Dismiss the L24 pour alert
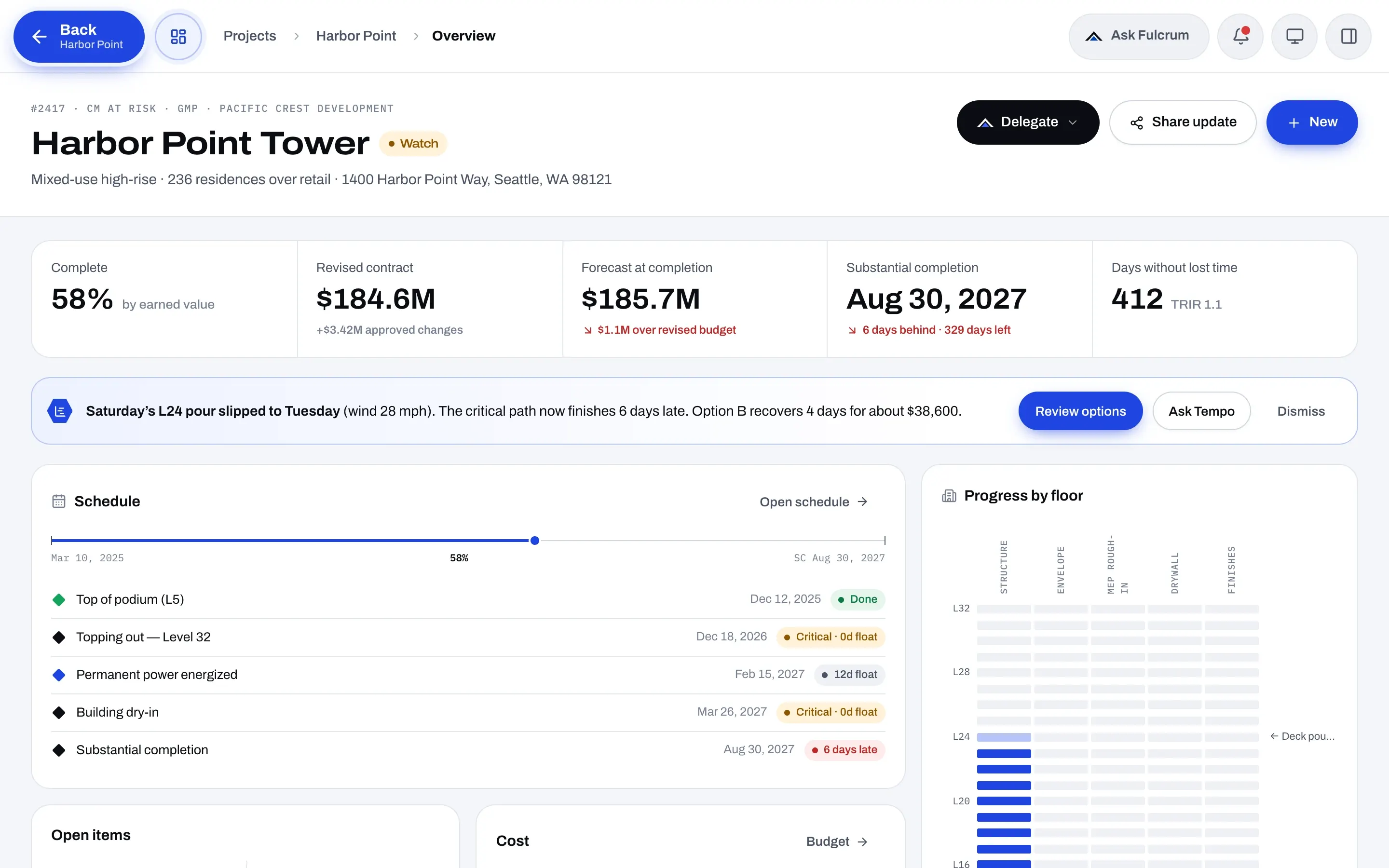The image size is (1389, 868). click(x=1301, y=411)
